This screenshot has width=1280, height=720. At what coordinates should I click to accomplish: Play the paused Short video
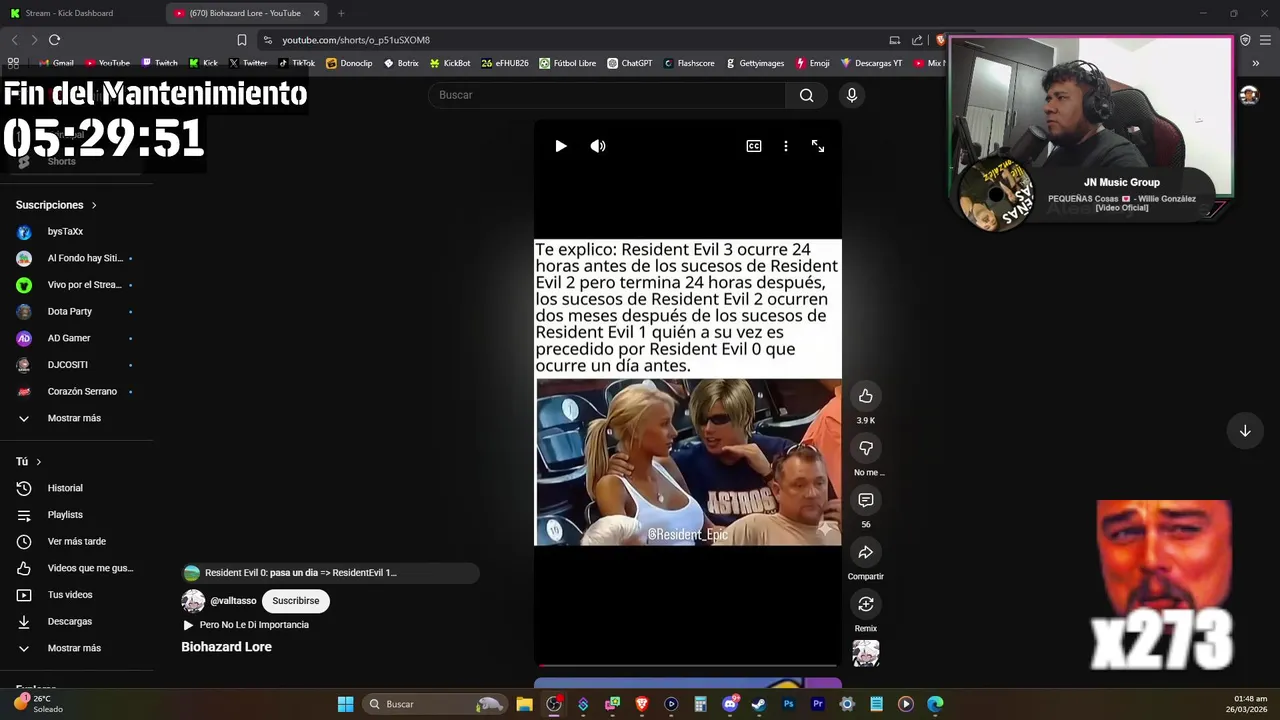pos(561,146)
